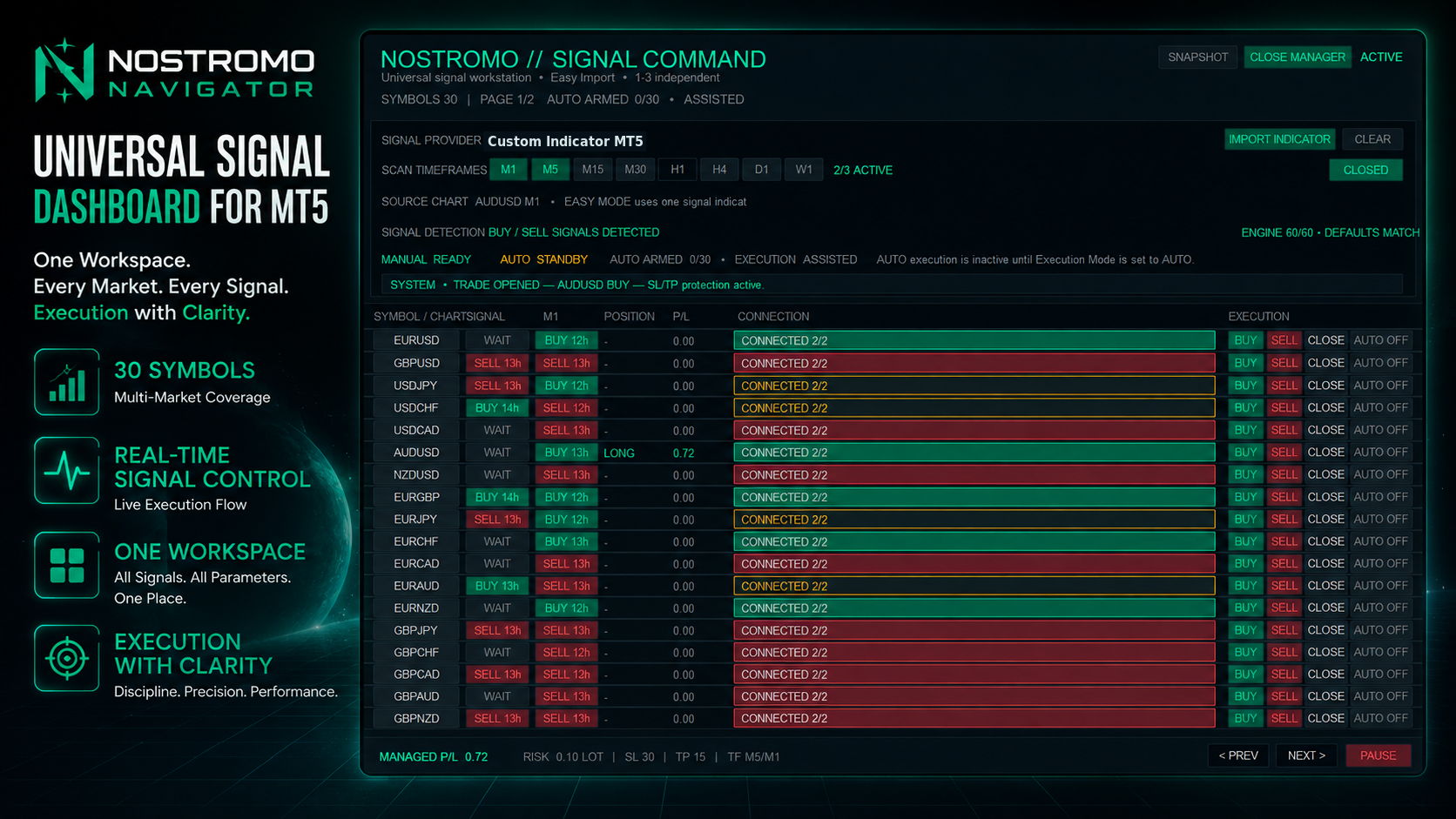
Task: Enable the D1 scan timeframe
Action: pyautogui.click(x=762, y=170)
